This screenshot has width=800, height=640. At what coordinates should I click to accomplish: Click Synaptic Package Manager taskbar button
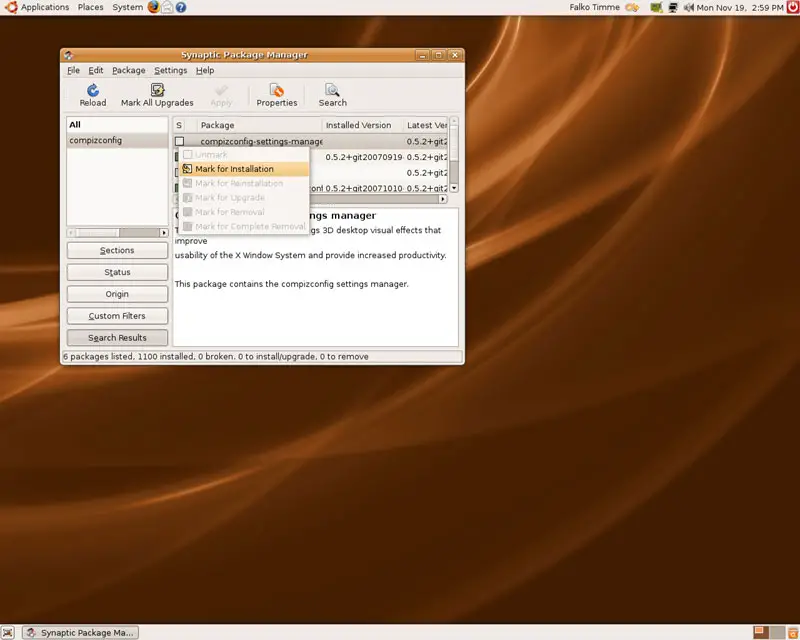point(81,632)
